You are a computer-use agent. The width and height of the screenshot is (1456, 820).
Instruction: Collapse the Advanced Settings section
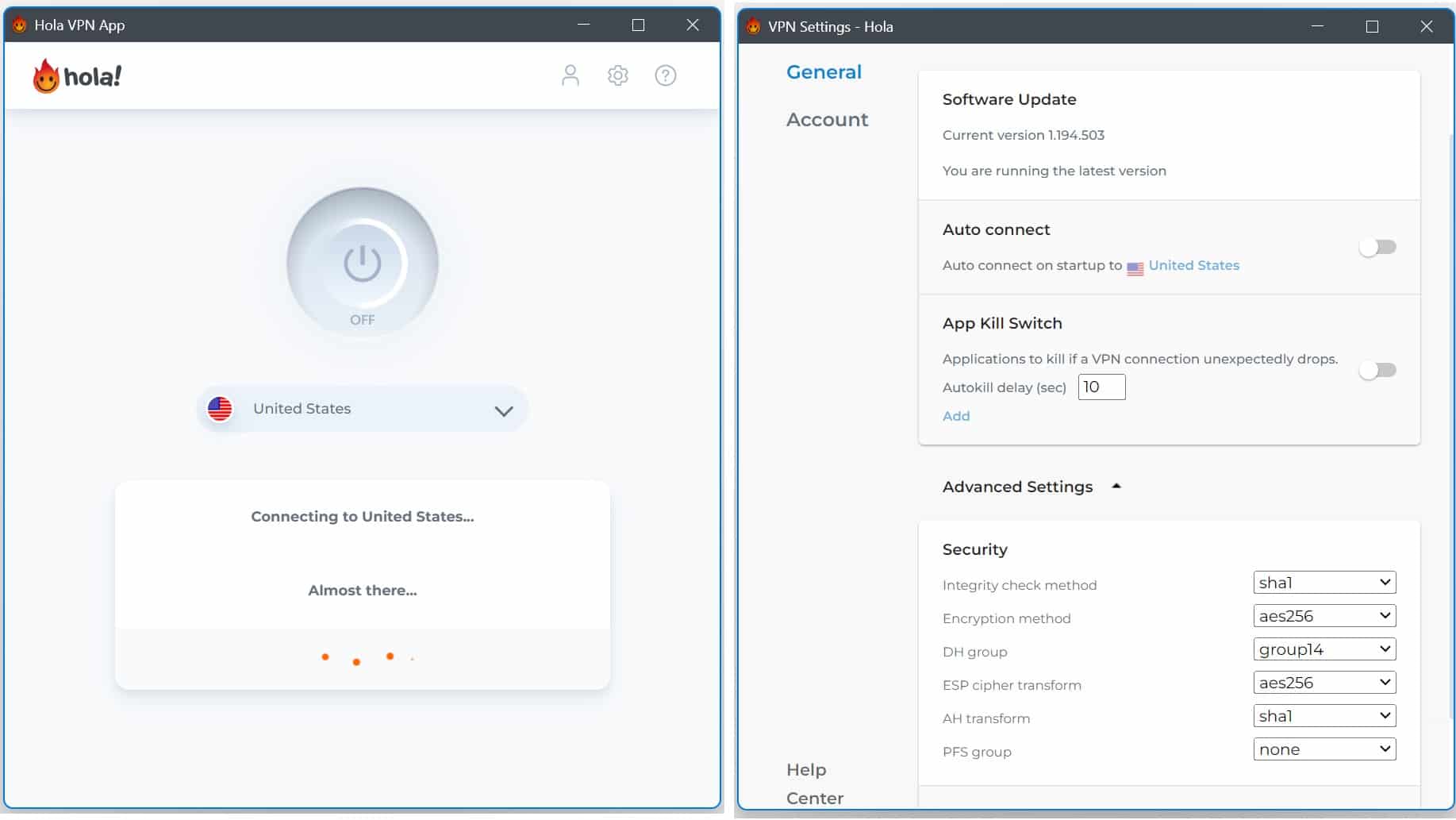click(1031, 487)
